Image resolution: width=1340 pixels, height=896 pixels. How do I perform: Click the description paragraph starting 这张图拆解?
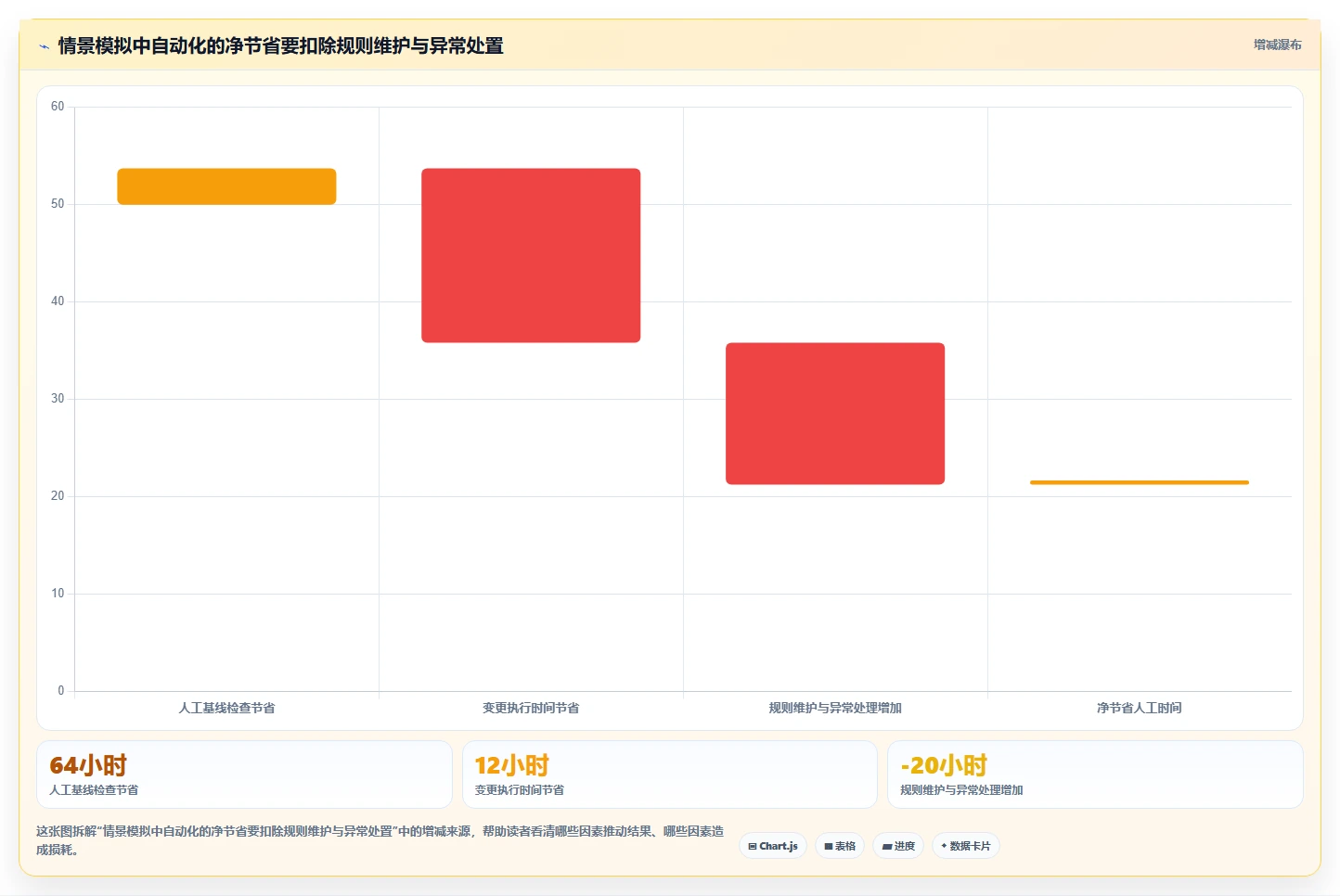pyautogui.click(x=380, y=840)
